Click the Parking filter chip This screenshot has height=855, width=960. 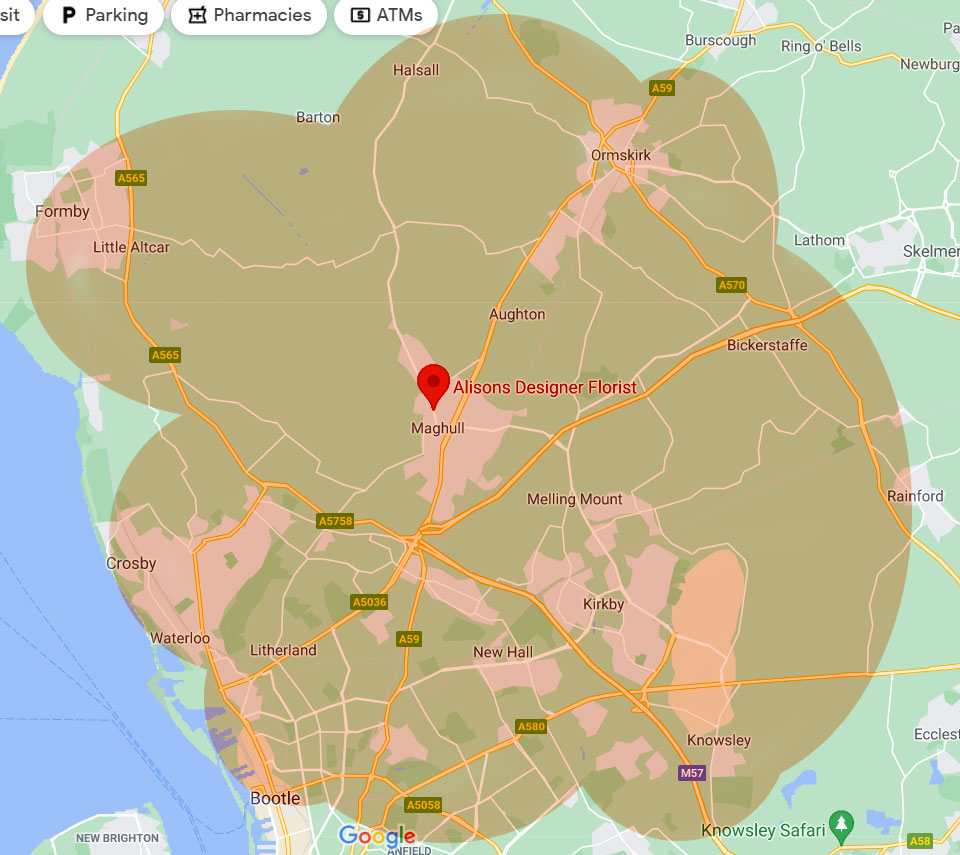104,15
